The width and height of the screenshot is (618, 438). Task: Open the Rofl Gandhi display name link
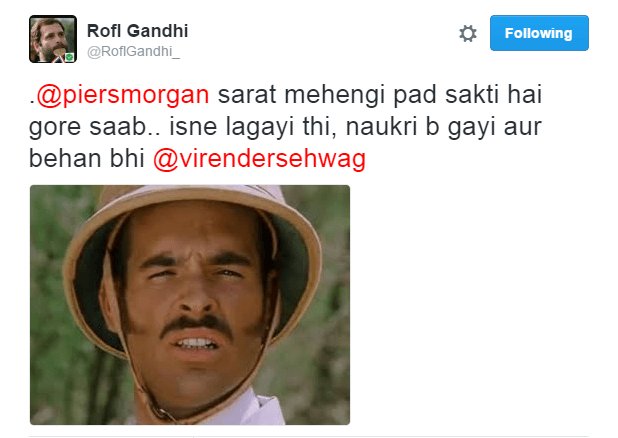138,31
